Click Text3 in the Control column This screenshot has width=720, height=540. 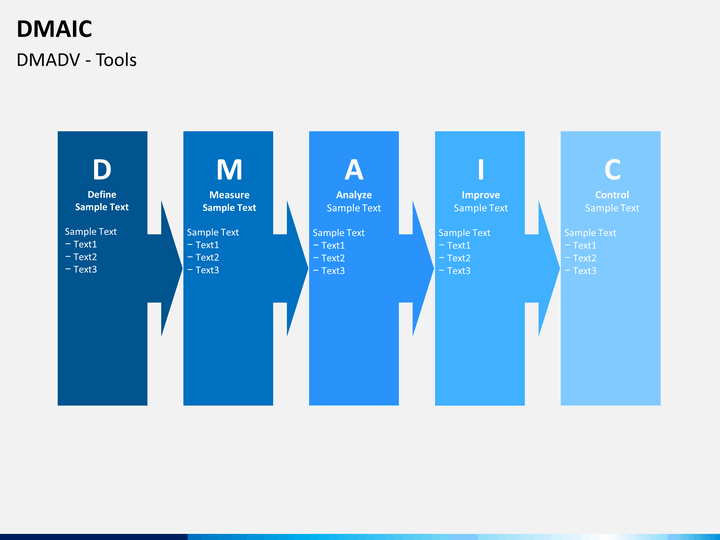tap(585, 270)
